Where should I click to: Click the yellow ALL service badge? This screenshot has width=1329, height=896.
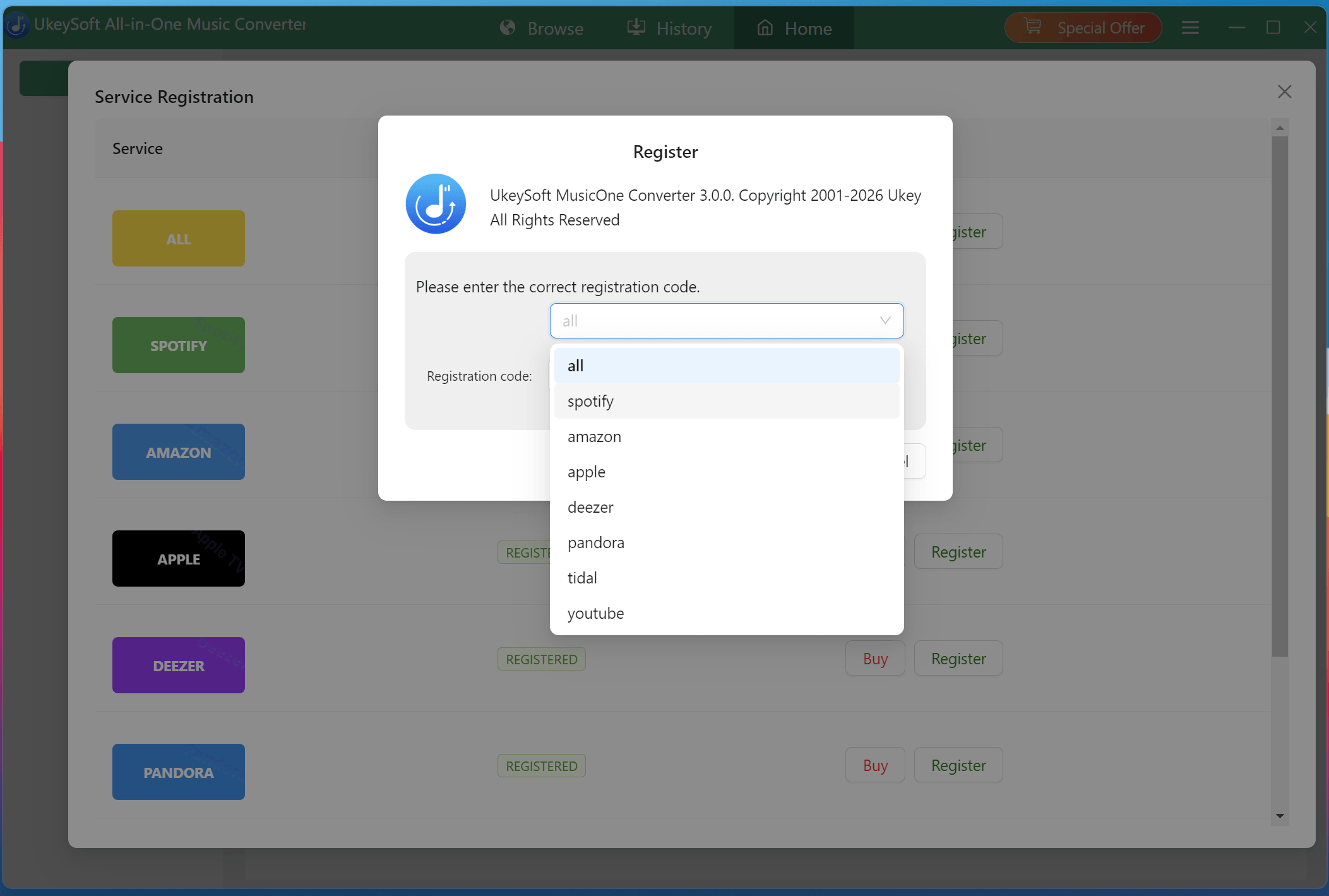pyautogui.click(x=178, y=238)
